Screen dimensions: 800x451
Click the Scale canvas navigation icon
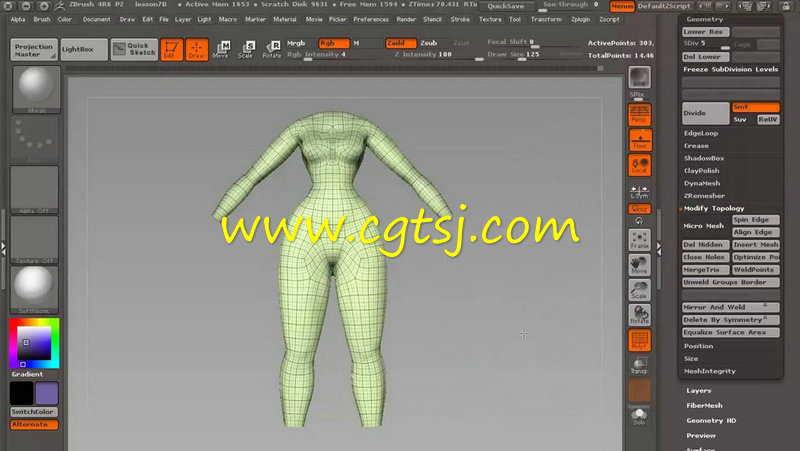pos(639,290)
